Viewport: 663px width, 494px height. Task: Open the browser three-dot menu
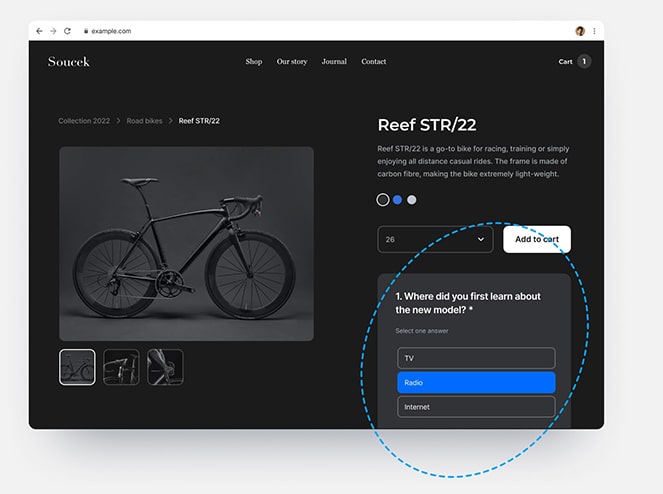tap(594, 31)
